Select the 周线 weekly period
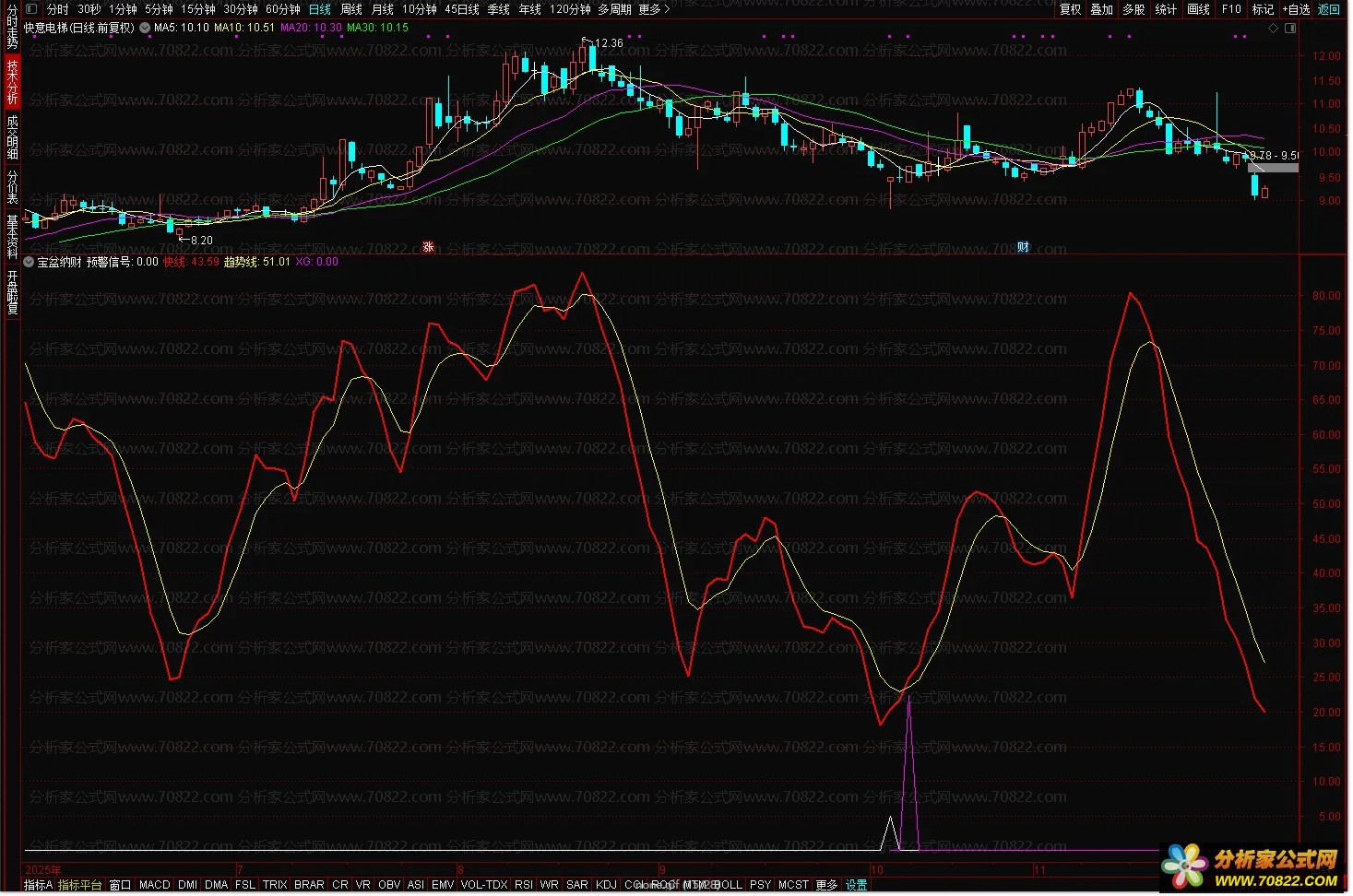This screenshot has height=896, width=1353. pyautogui.click(x=351, y=9)
